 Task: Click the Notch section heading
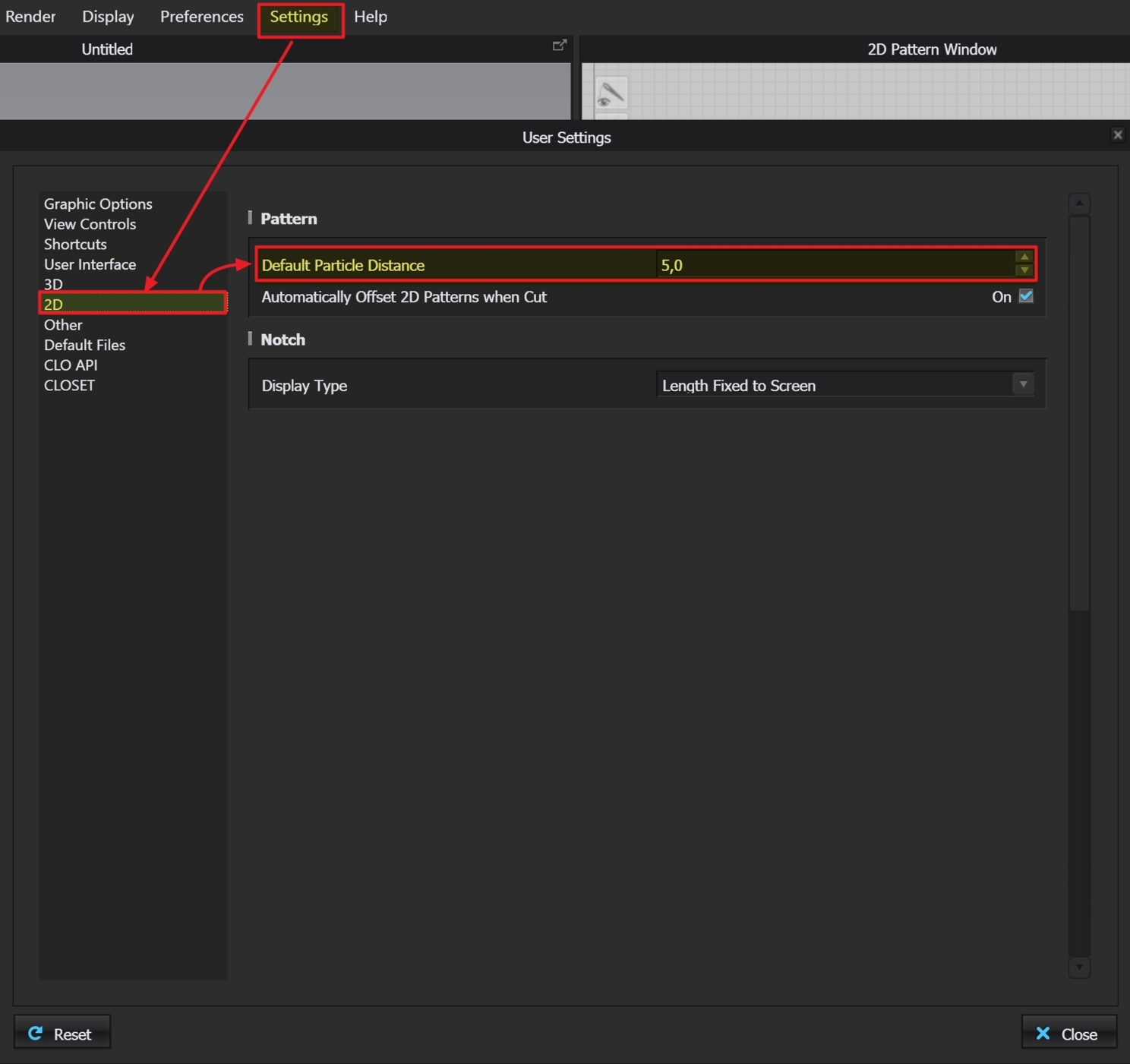pos(282,339)
